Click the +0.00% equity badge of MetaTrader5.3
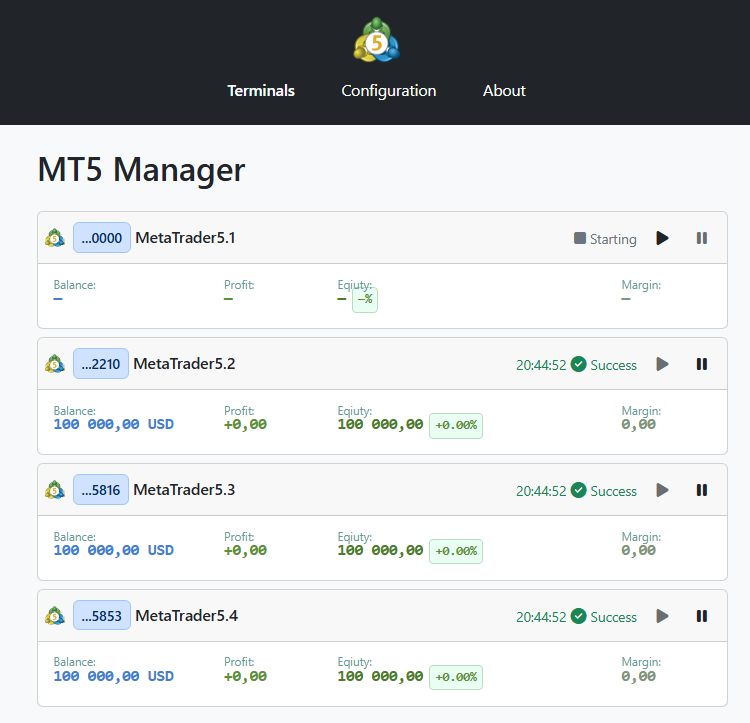750x723 pixels. click(456, 551)
